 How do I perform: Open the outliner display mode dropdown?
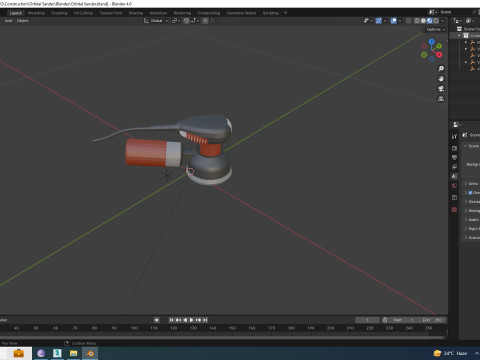click(470, 21)
